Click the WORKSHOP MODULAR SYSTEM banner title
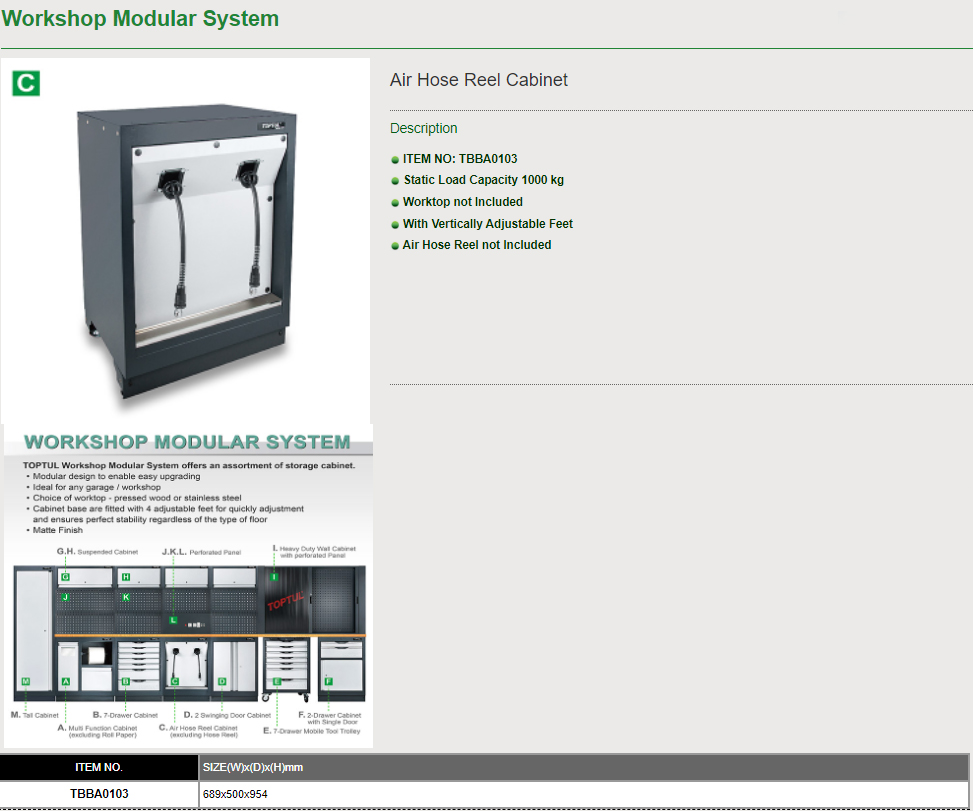Image resolution: width=973 pixels, height=811 pixels. pos(187,442)
